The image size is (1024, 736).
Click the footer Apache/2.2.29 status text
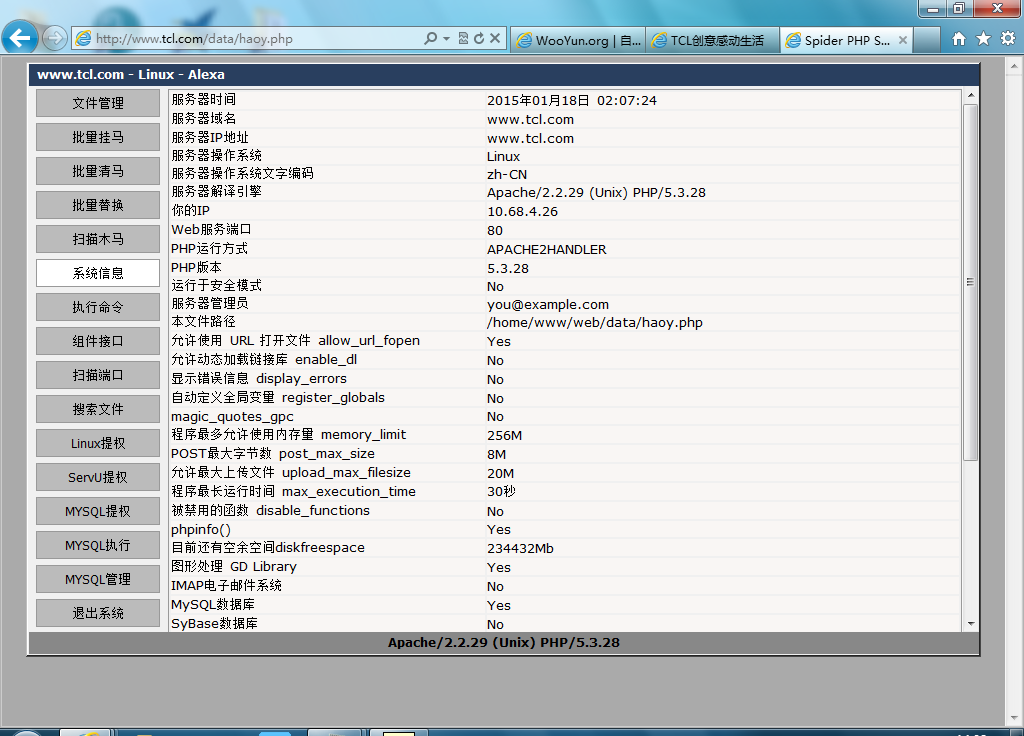click(x=504, y=643)
